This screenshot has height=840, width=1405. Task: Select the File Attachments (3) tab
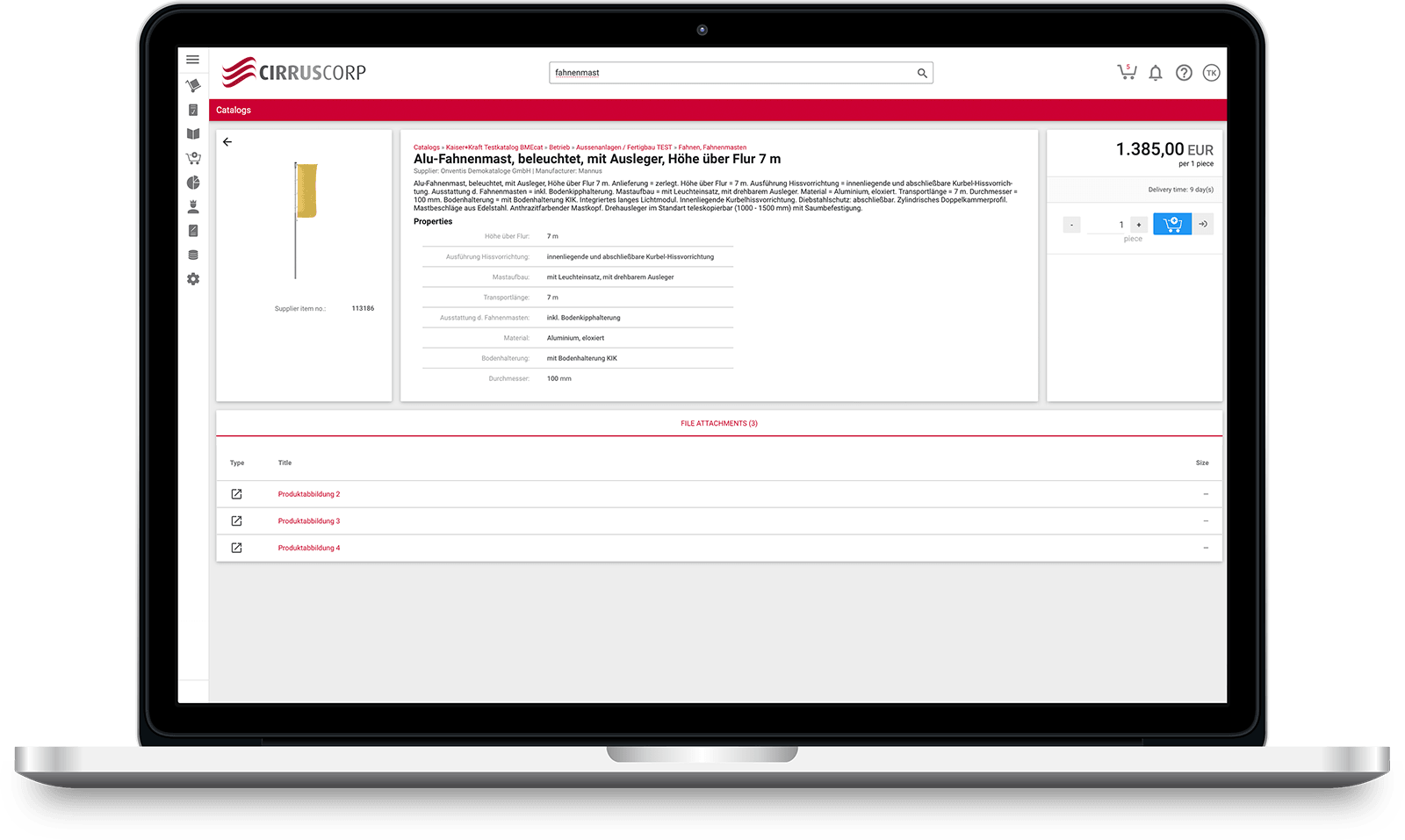tap(718, 423)
